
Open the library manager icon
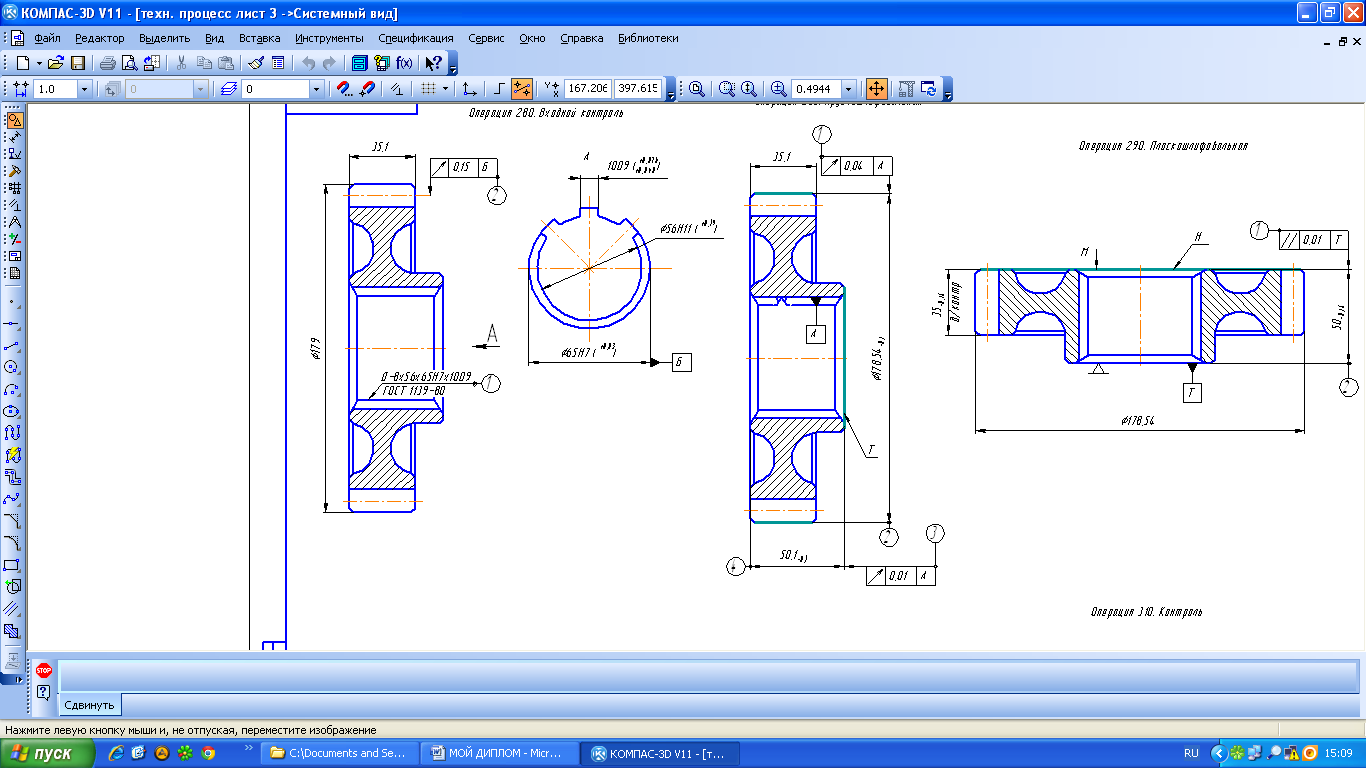359,63
